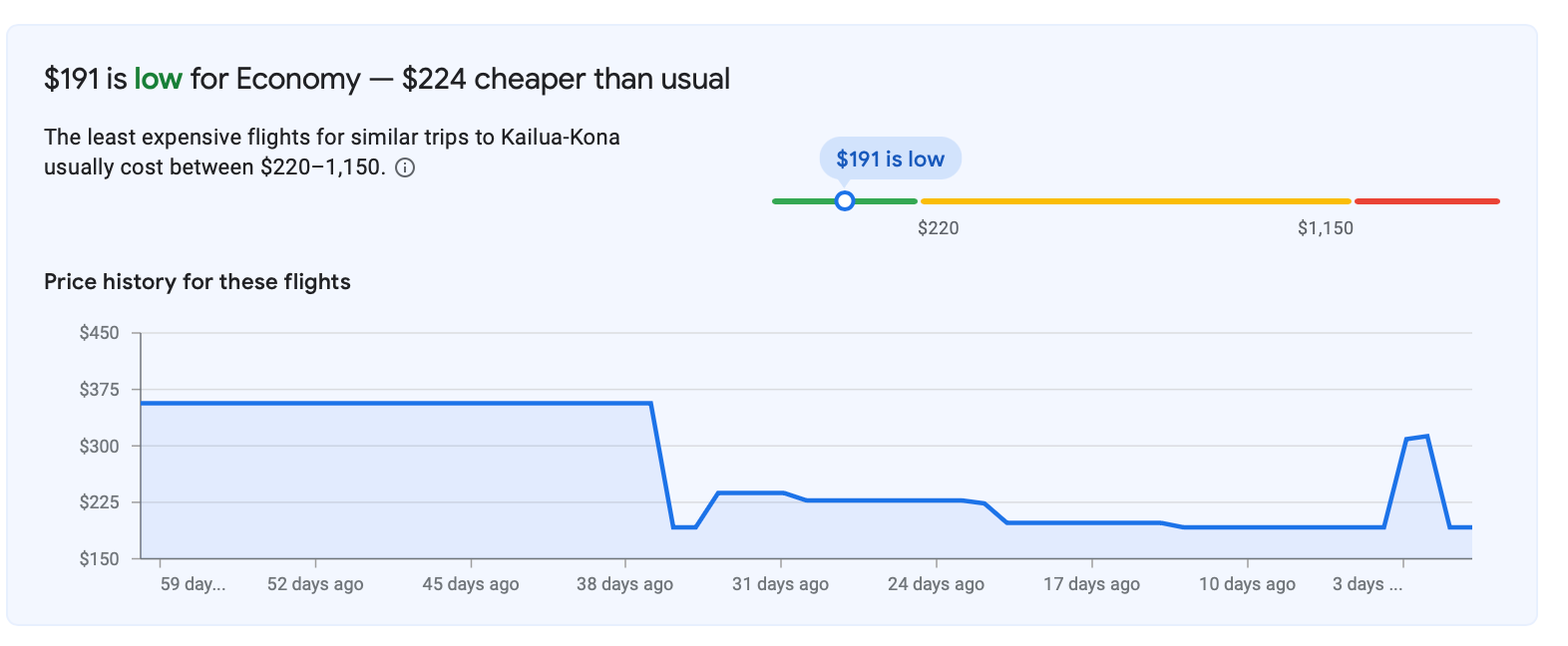Click the truncated "3 days ..." axis label
The image size is (1568, 646).
(1368, 584)
